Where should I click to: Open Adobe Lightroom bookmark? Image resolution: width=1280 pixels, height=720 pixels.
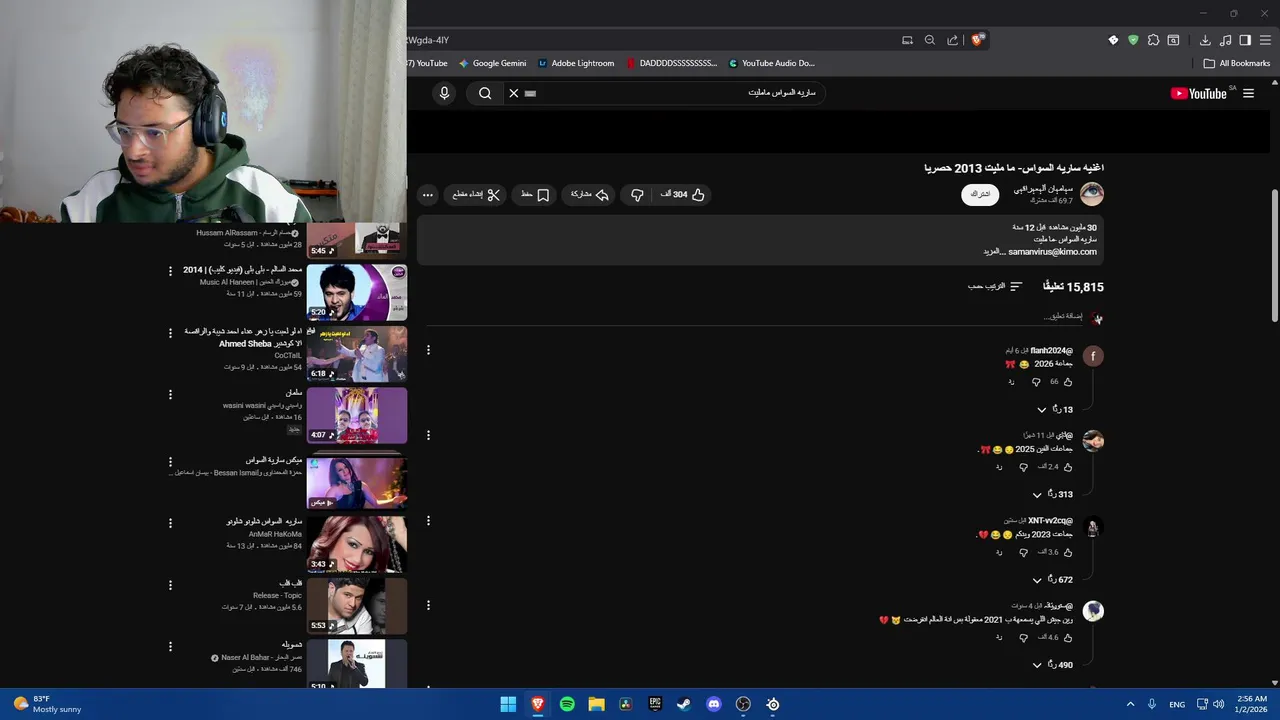(576, 63)
